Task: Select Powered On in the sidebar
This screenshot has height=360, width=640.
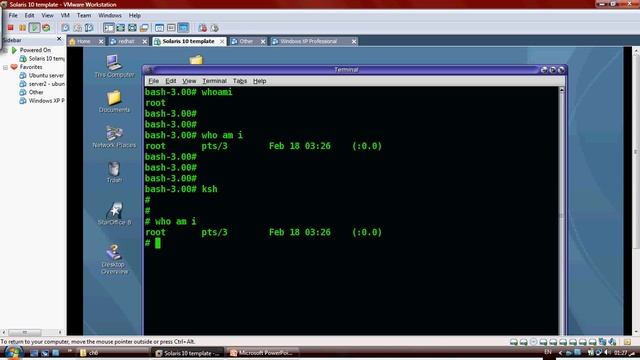Action: (x=35, y=50)
